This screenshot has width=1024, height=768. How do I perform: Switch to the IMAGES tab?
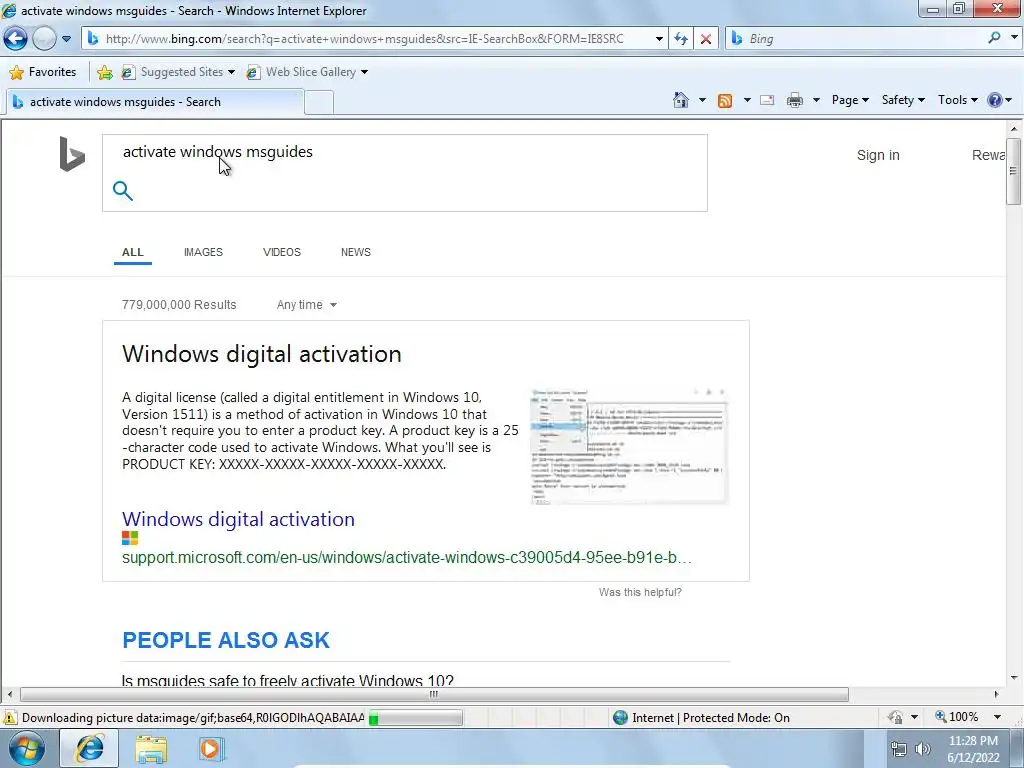203,252
